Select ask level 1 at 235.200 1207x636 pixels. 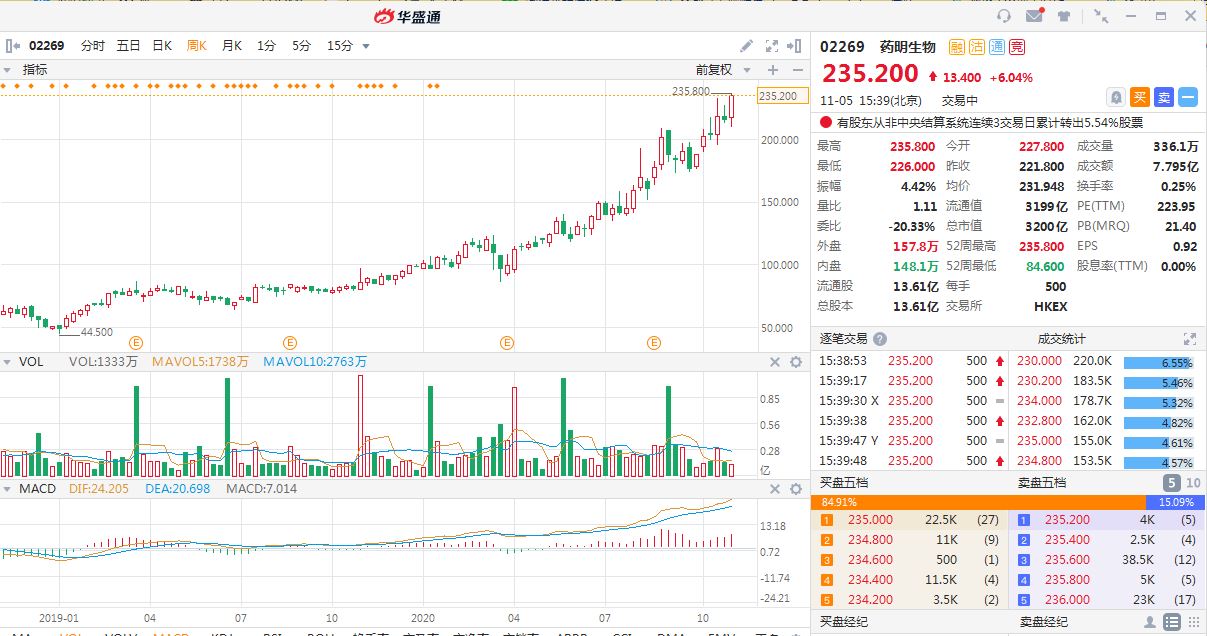pos(1108,520)
